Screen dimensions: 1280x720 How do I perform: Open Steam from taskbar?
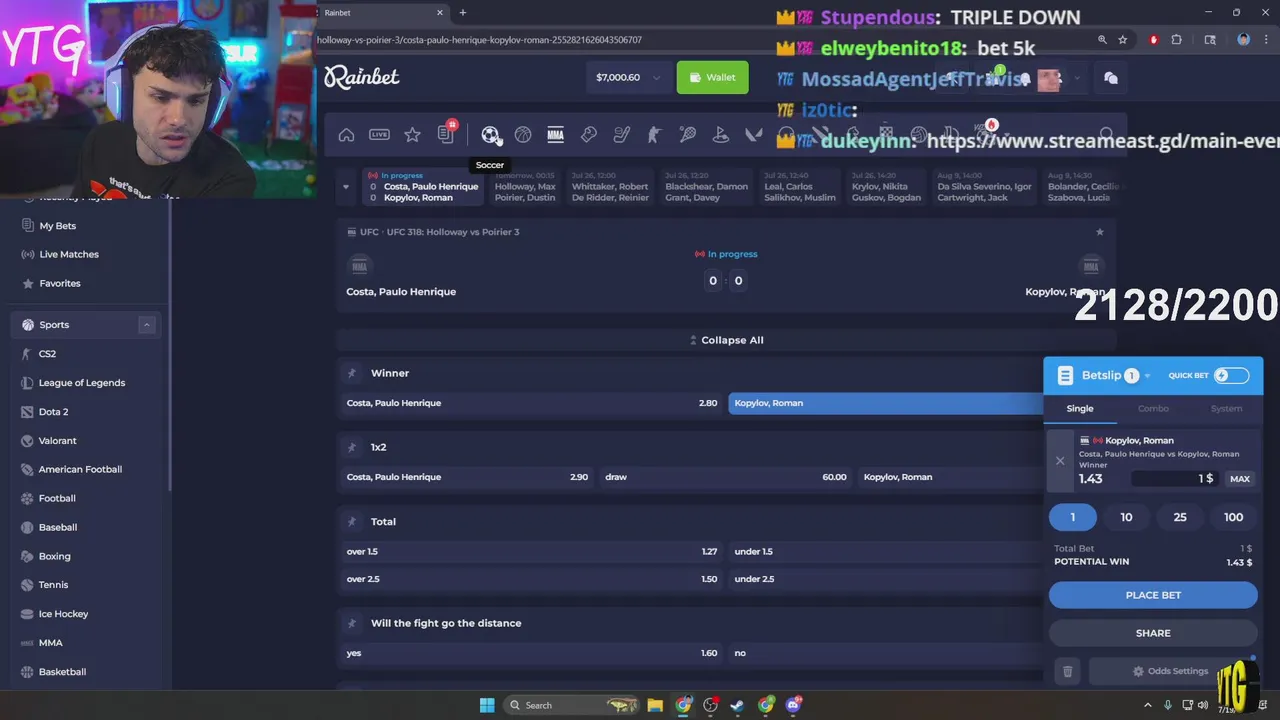coord(737,705)
